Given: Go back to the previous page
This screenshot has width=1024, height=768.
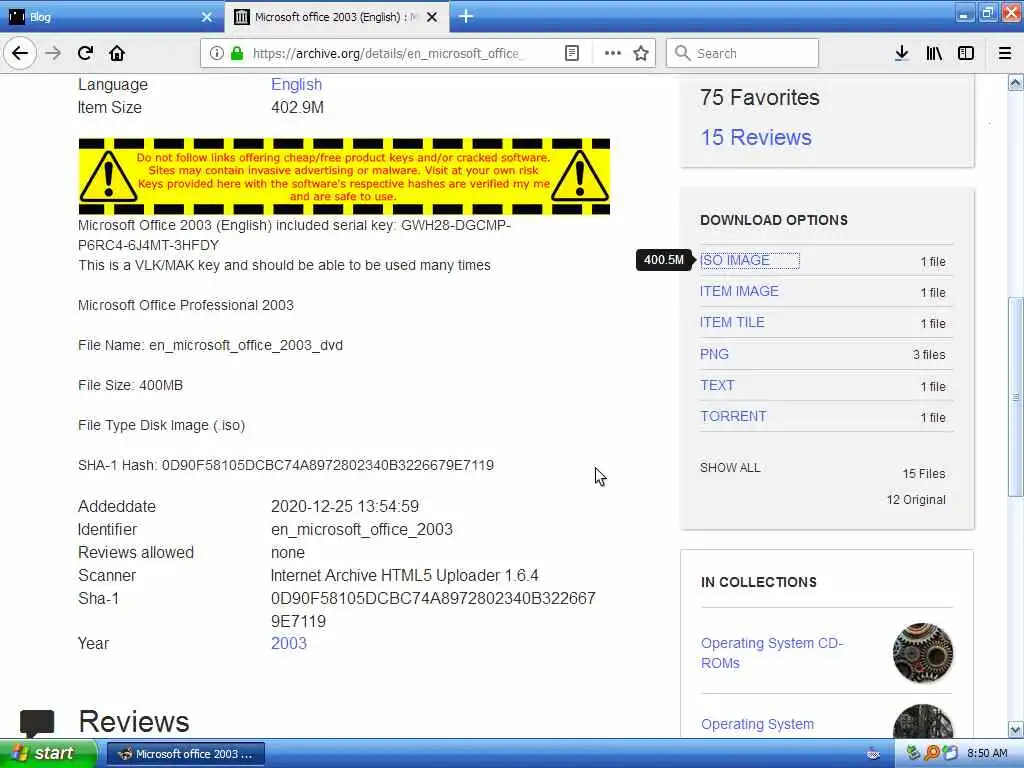Looking at the screenshot, I should (20, 53).
